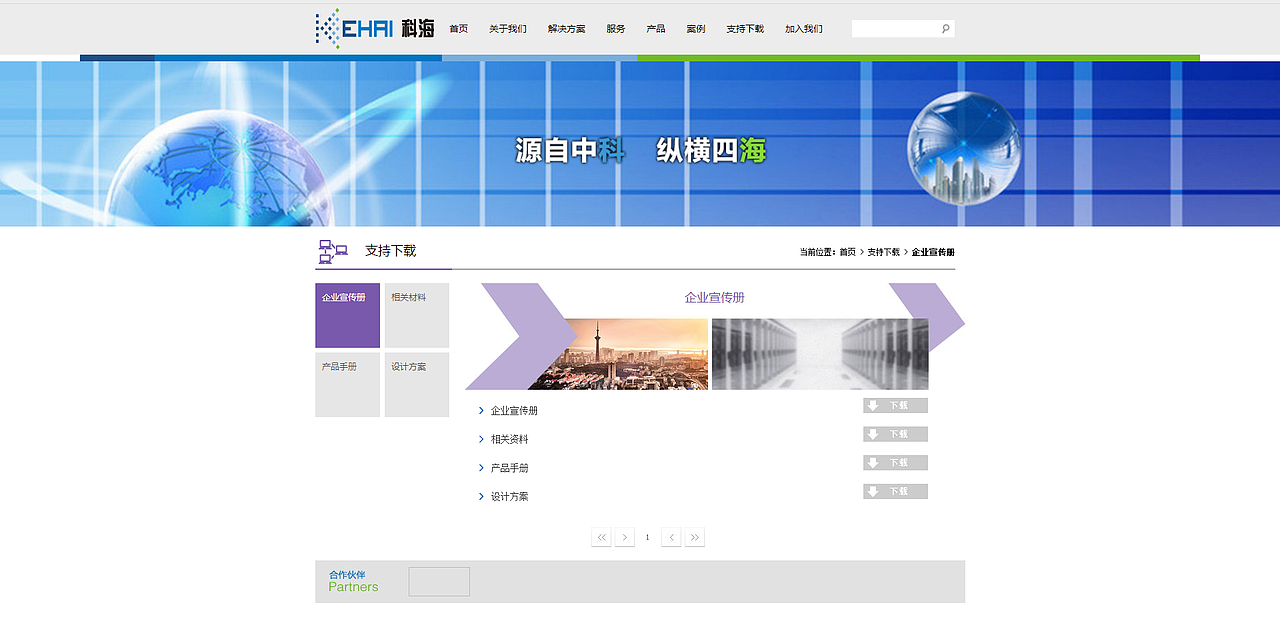Select the 相关材料 category tile
Image resolution: width=1280 pixels, height=623 pixels.
417,315
